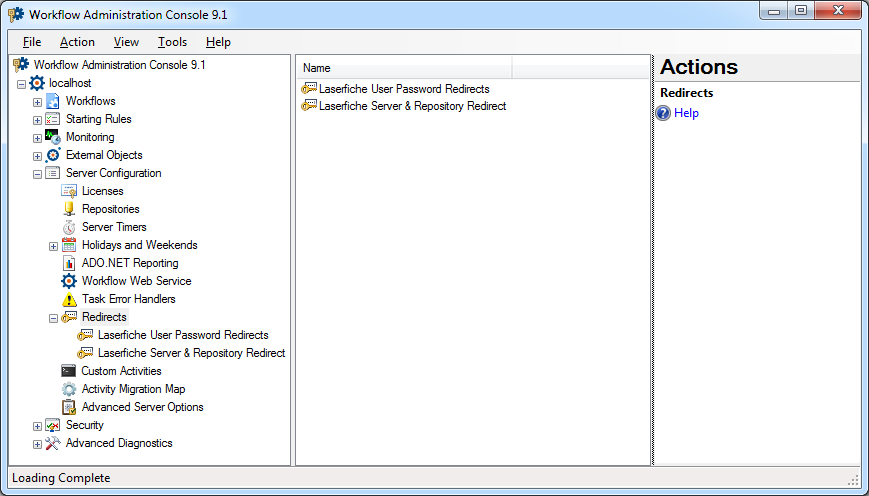
Task: Minimize the console window
Action: pos(774,11)
